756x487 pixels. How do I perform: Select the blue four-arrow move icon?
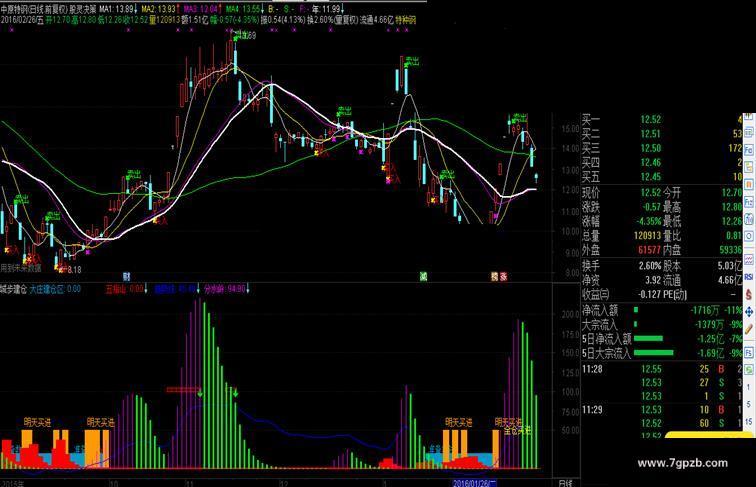tap(749, 311)
